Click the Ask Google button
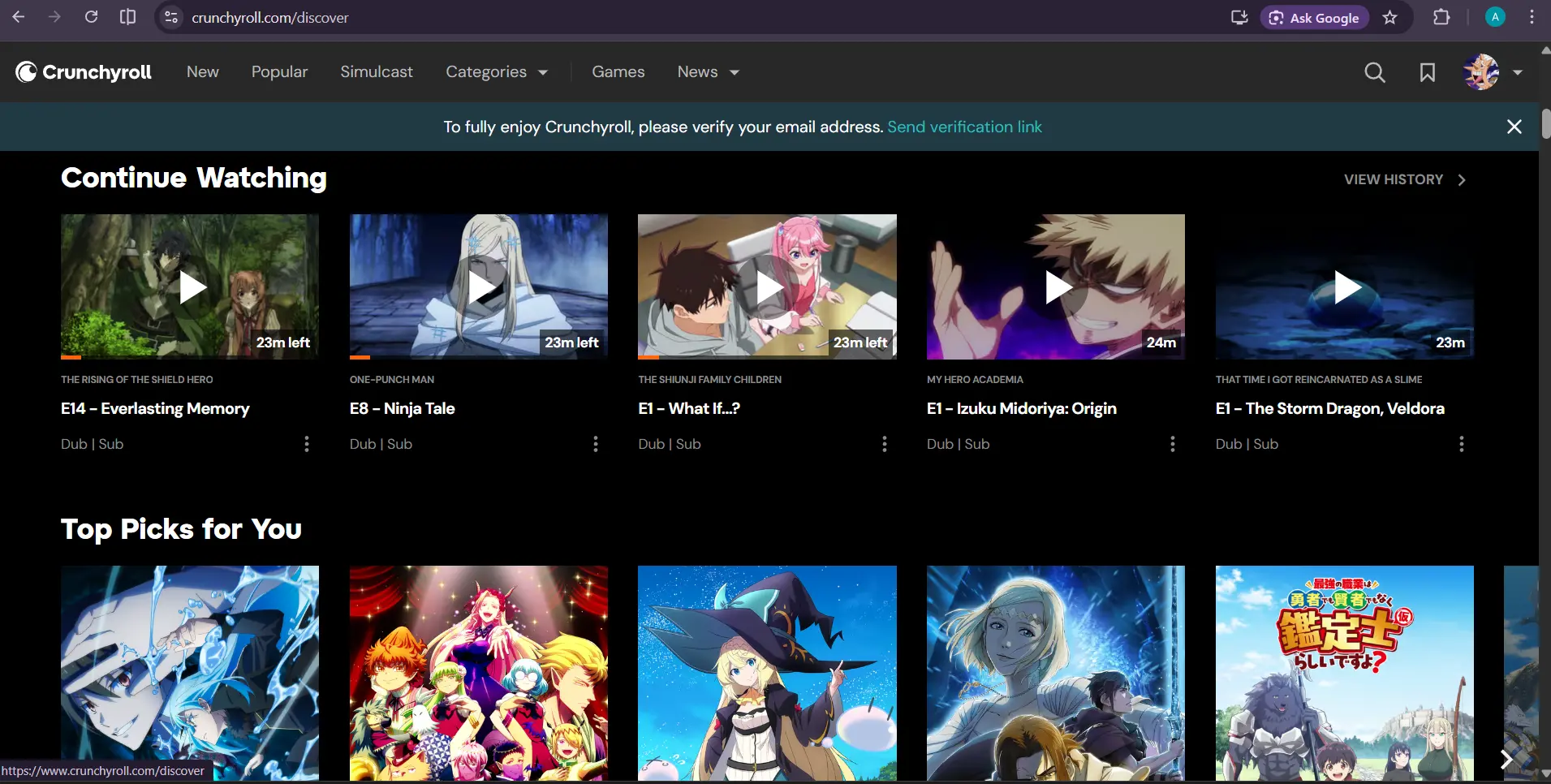This screenshot has width=1551, height=784. (1314, 18)
